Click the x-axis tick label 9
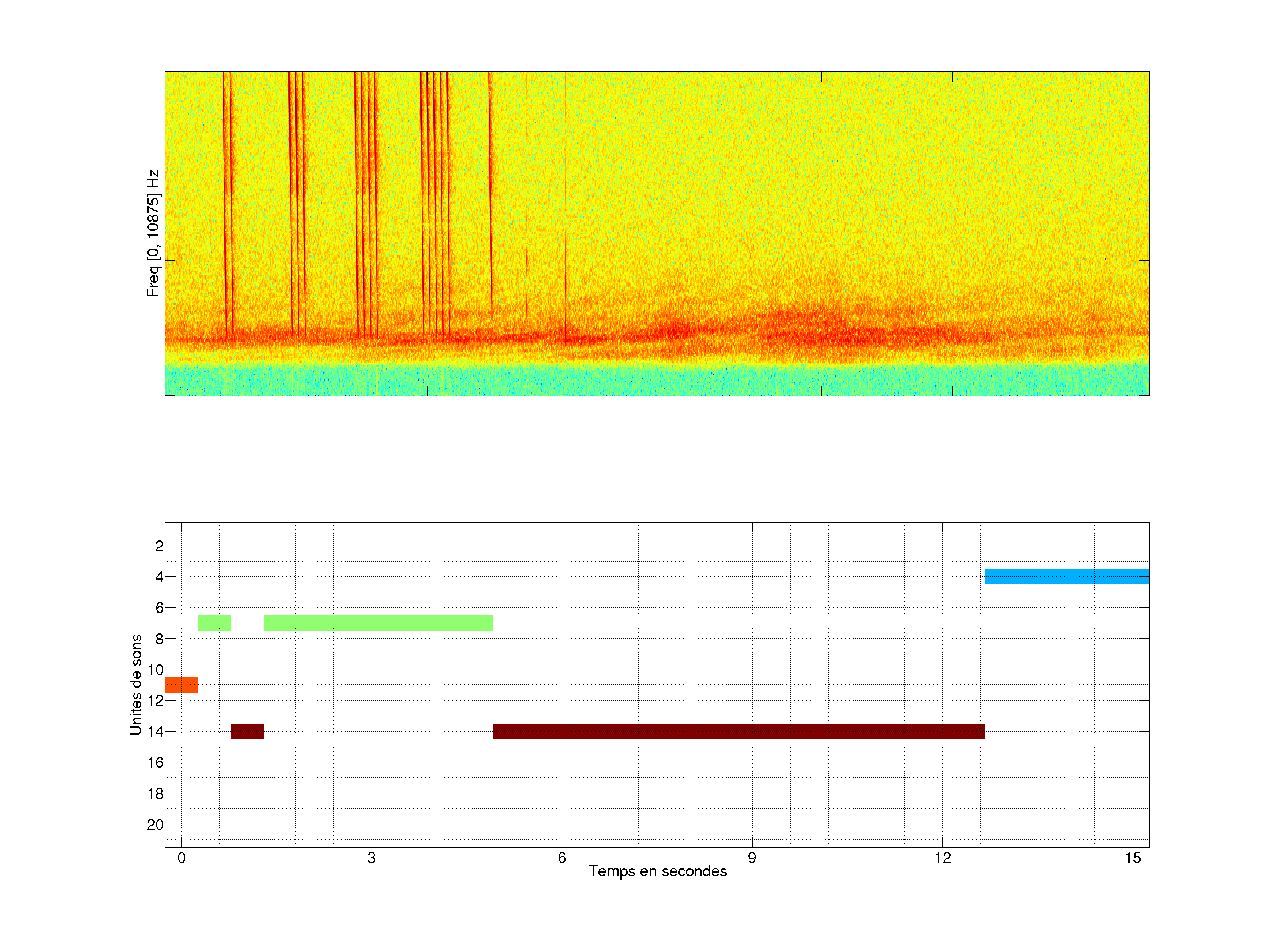The width and height of the screenshot is (1270, 952). point(751,858)
